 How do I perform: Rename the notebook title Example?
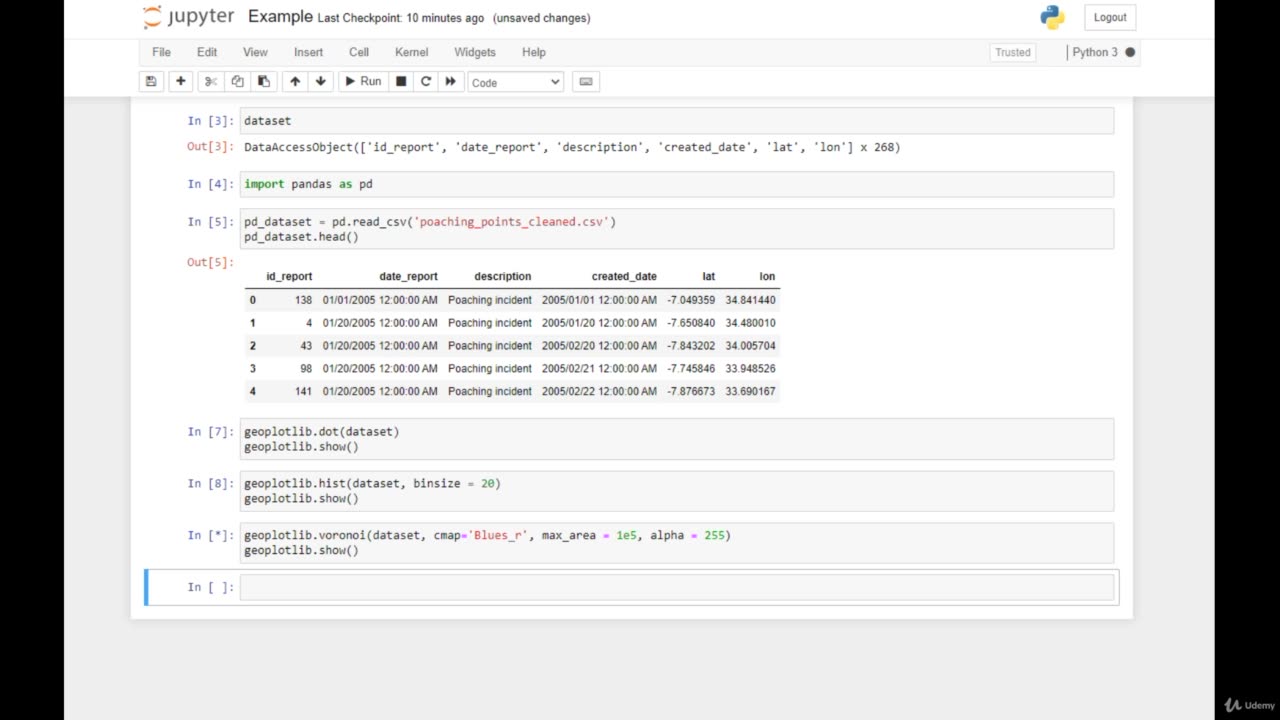pos(280,17)
